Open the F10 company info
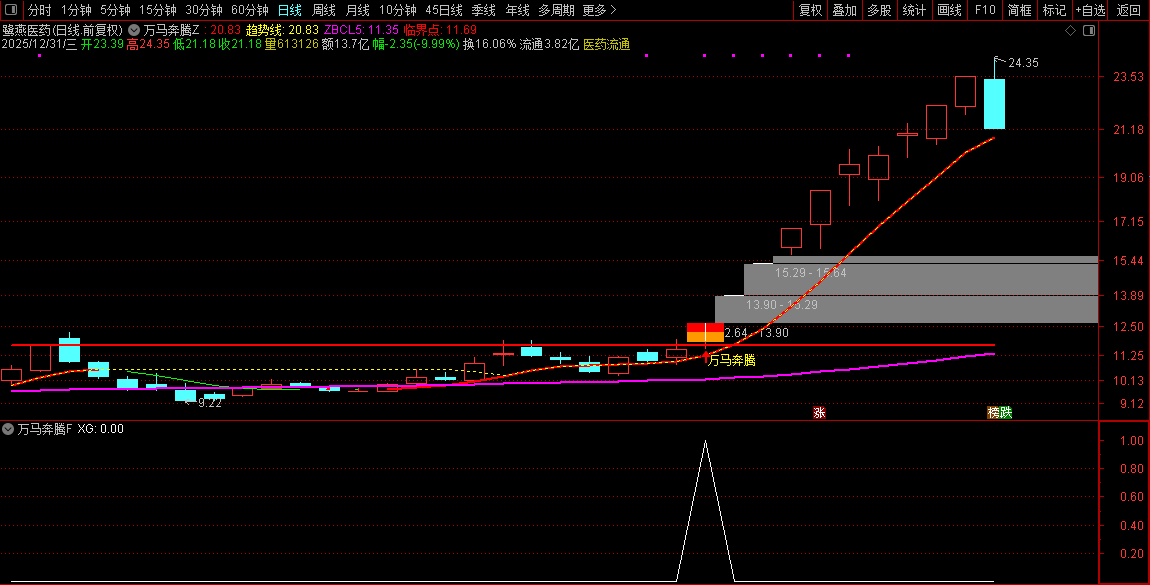This screenshot has width=1150, height=585. [985, 10]
